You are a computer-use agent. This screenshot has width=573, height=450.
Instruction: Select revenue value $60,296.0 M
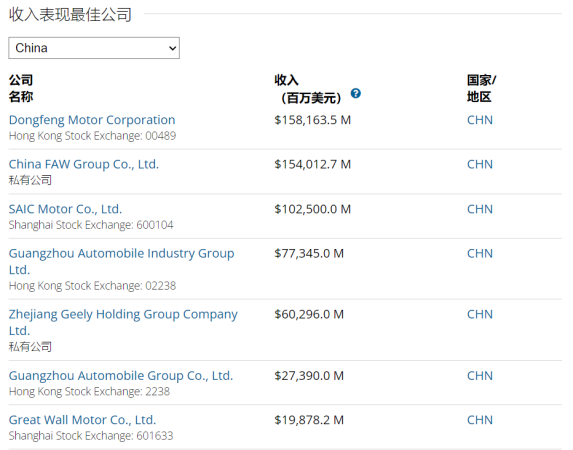tap(309, 314)
